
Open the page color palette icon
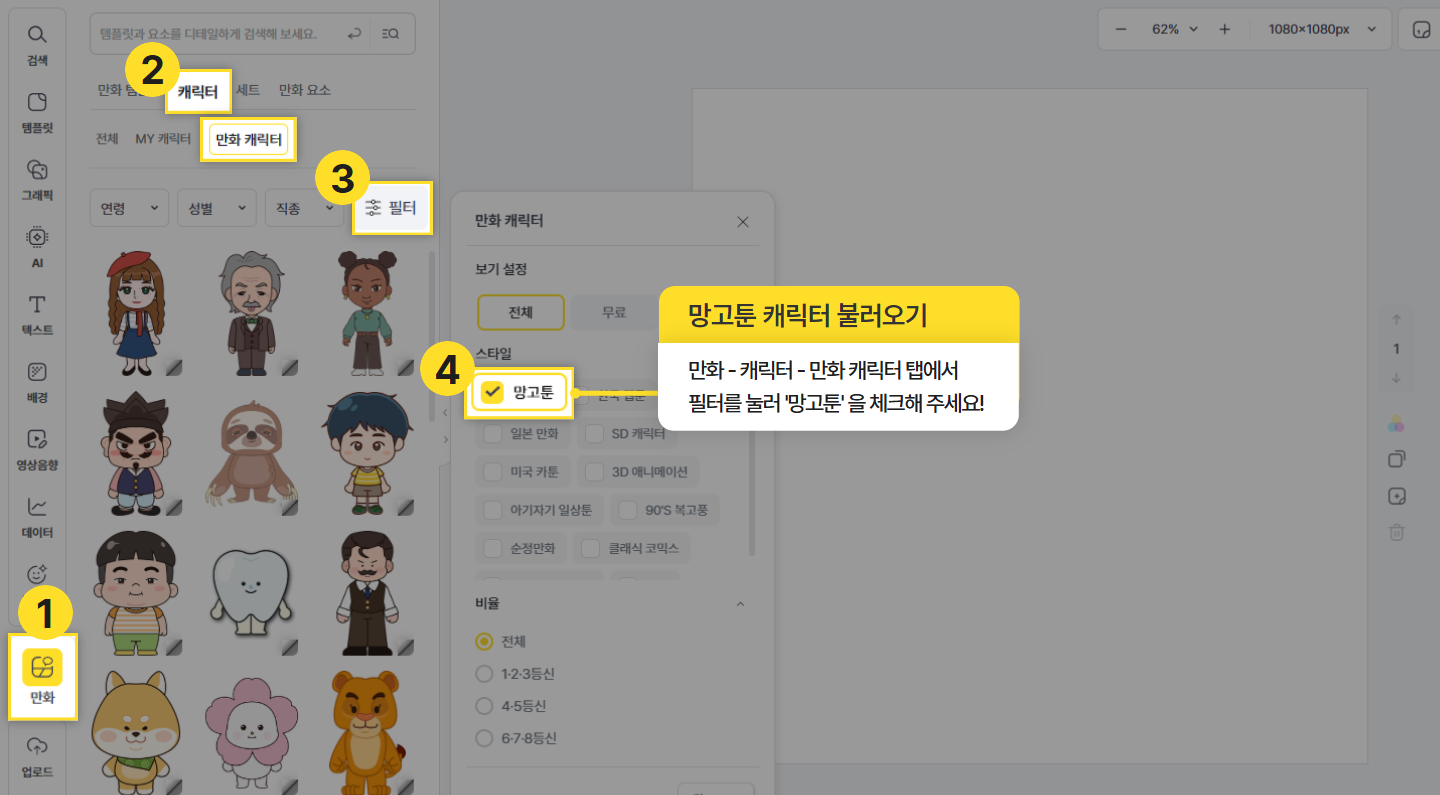coord(1397,424)
